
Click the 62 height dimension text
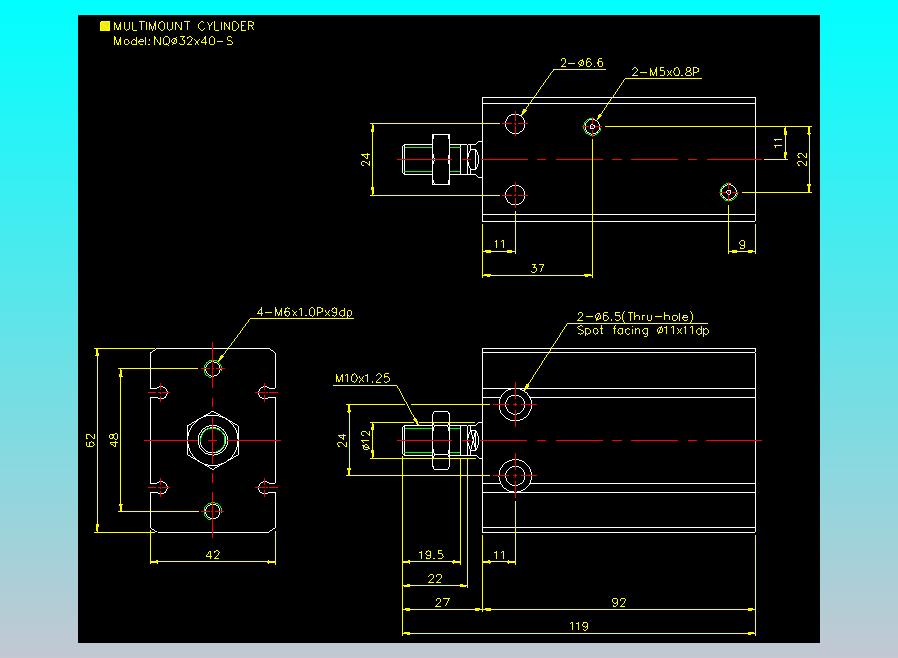[90, 440]
